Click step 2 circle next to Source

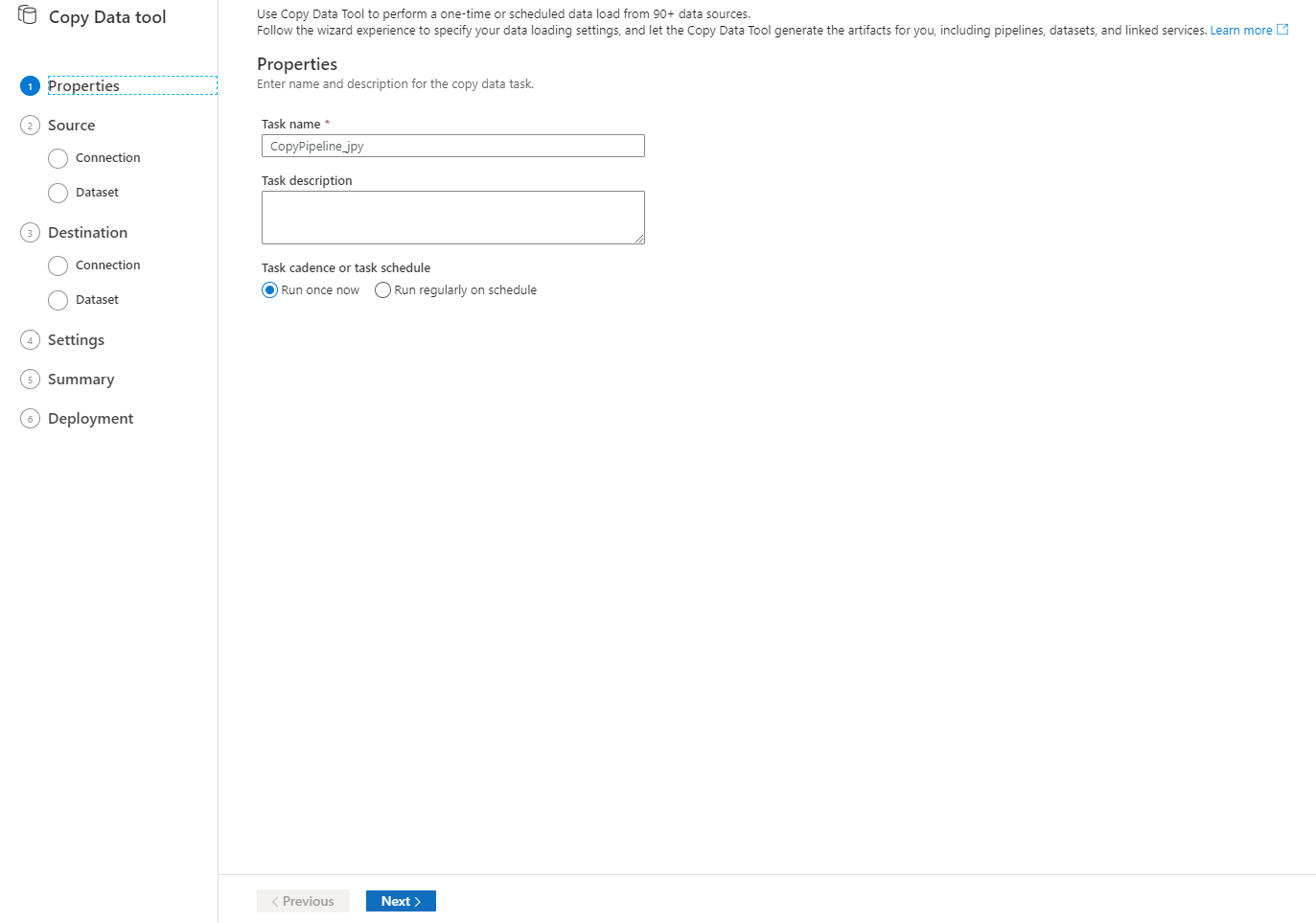30,126
